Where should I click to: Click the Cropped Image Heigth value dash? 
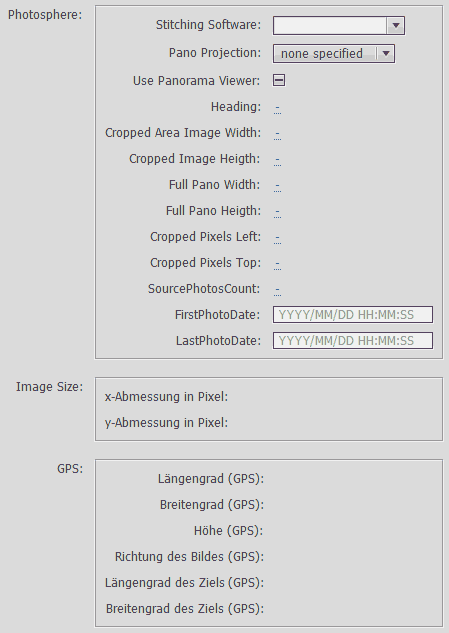pos(277,160)
